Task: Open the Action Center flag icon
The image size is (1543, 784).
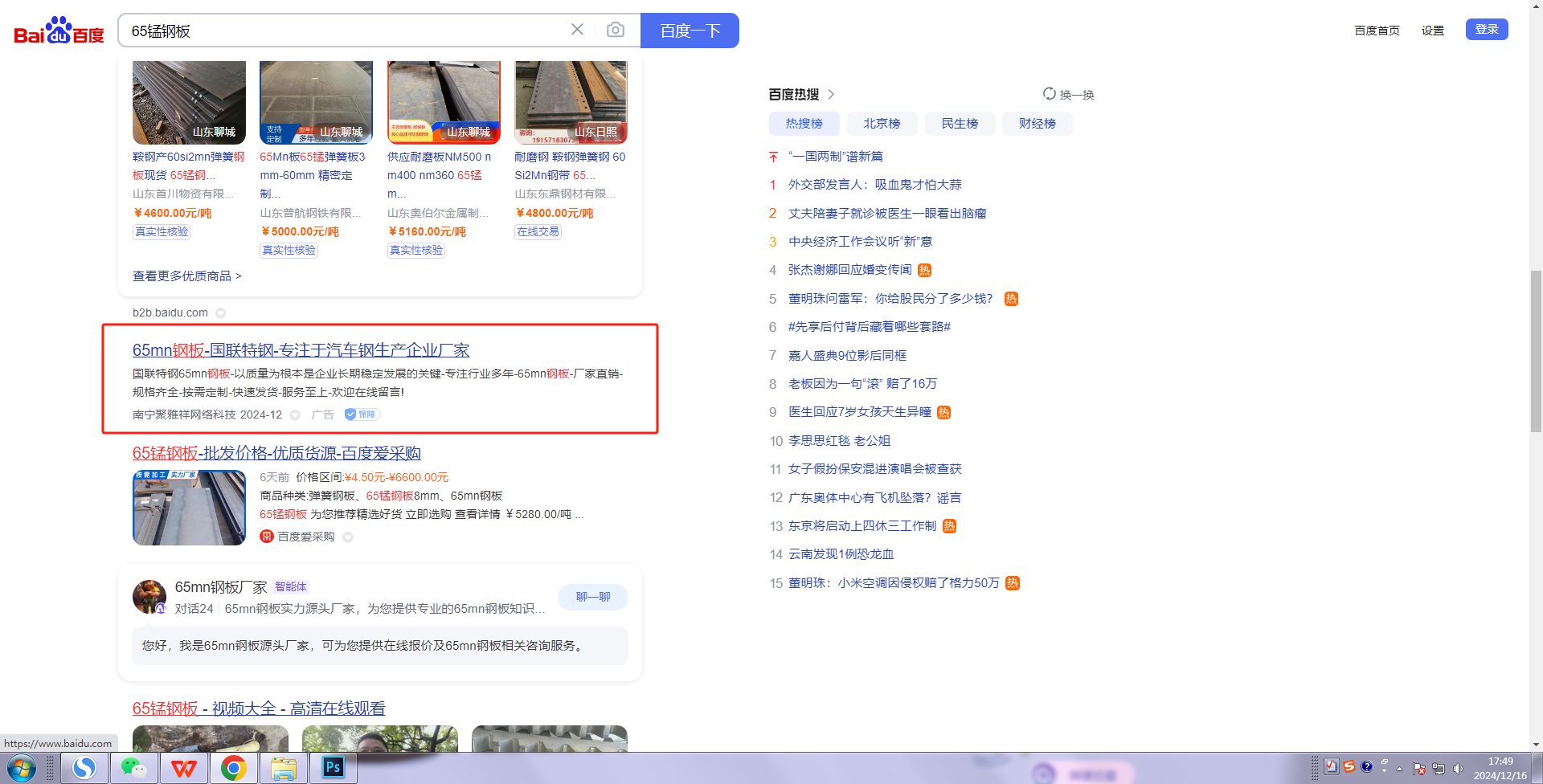Action: 1419,770
